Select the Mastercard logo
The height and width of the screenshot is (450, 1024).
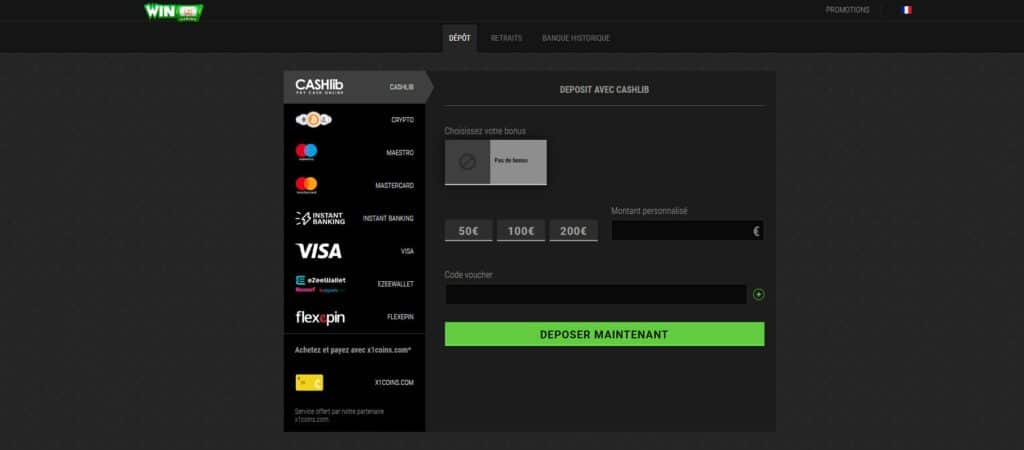(x=306, y=185)
